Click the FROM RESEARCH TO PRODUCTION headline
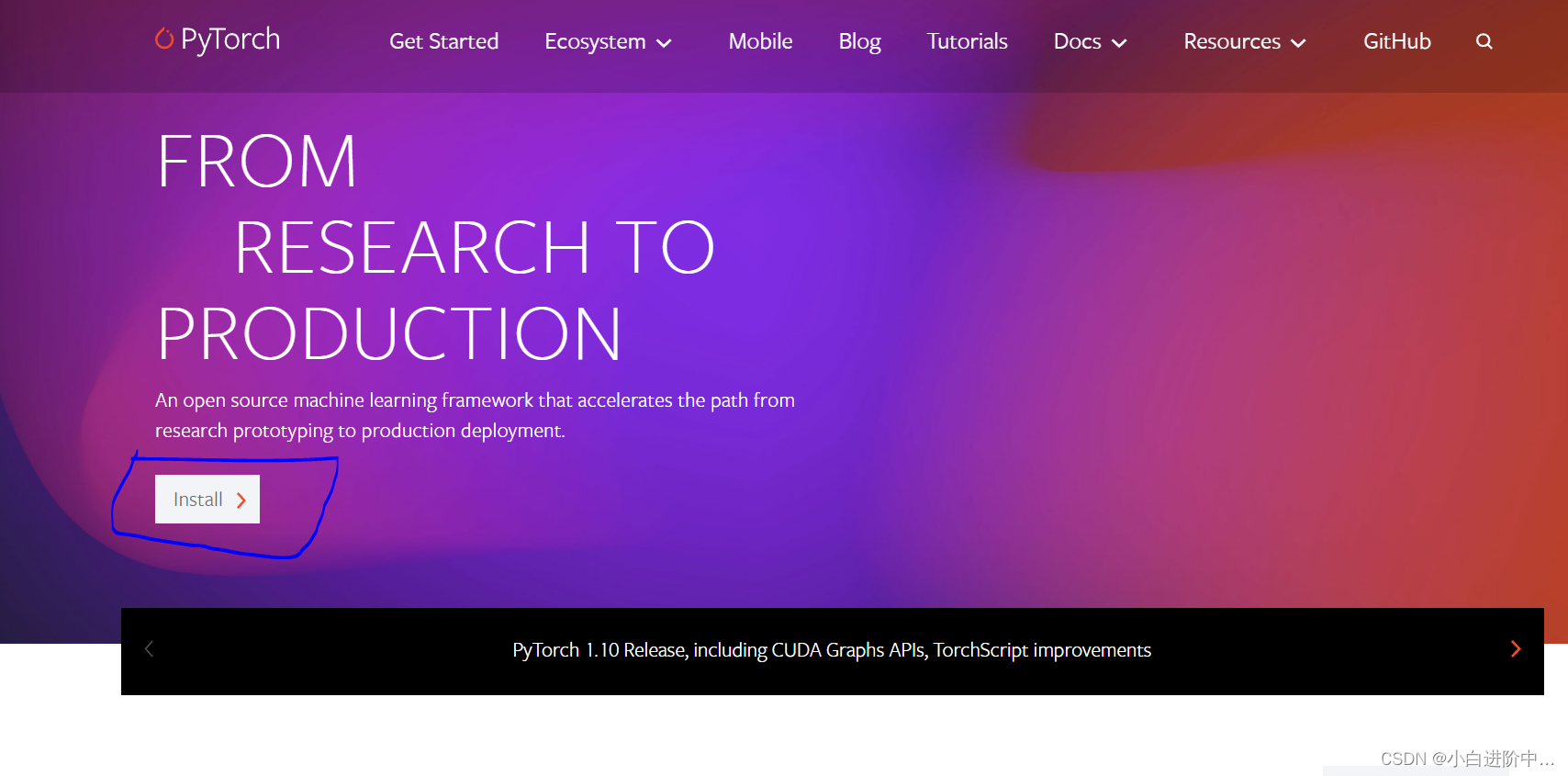 point(435,247)
